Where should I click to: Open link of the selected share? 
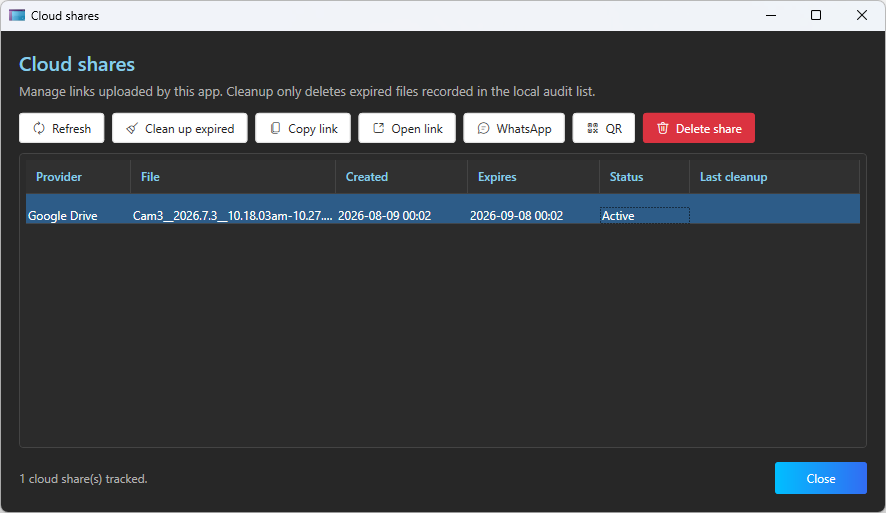[x=407, y=128]
